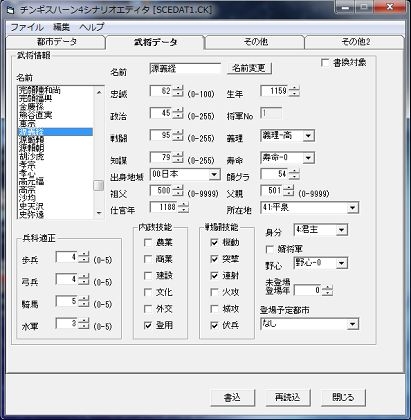The height and width of the screenshot is (420, 411).
Task: Click the 顔グラ spinner arrows
Action: [294, 174]
